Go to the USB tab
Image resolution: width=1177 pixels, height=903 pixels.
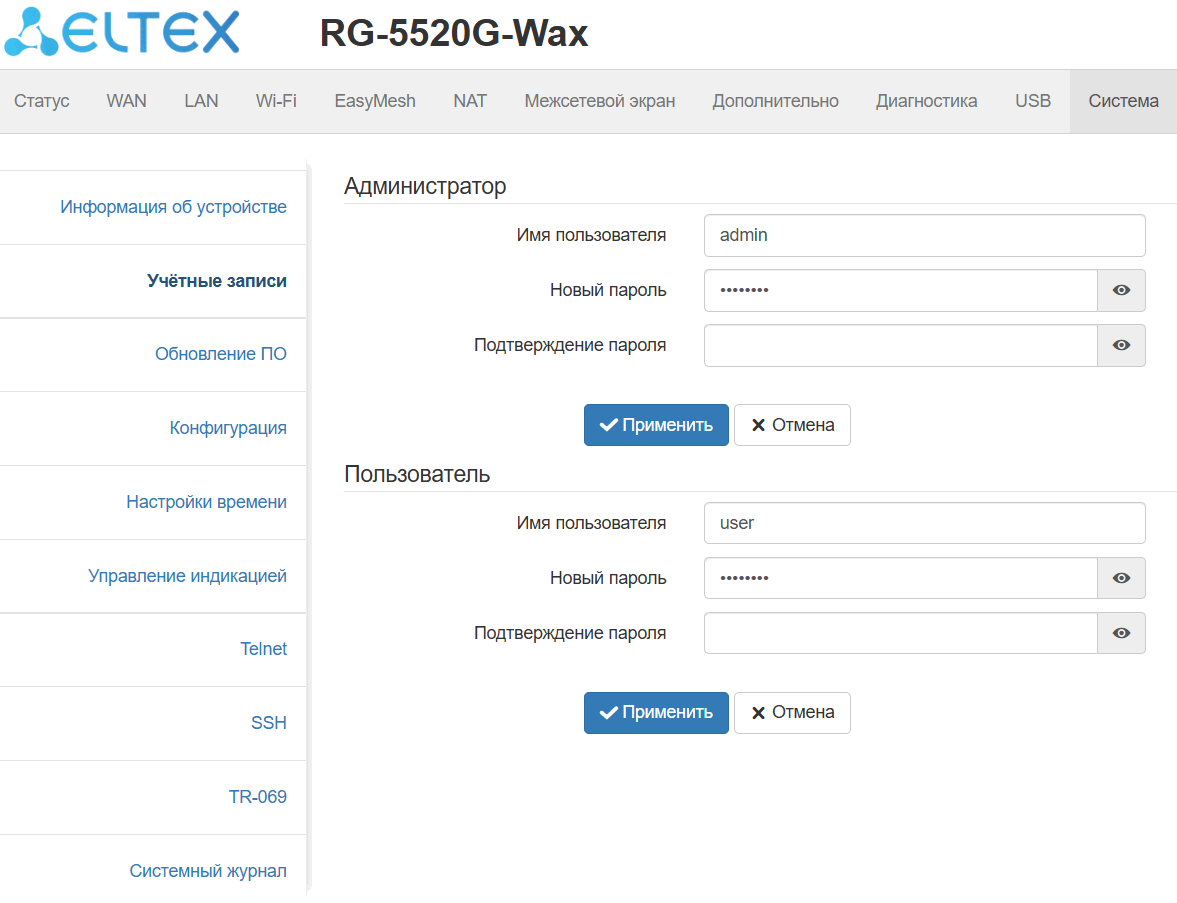point(1033,101)
